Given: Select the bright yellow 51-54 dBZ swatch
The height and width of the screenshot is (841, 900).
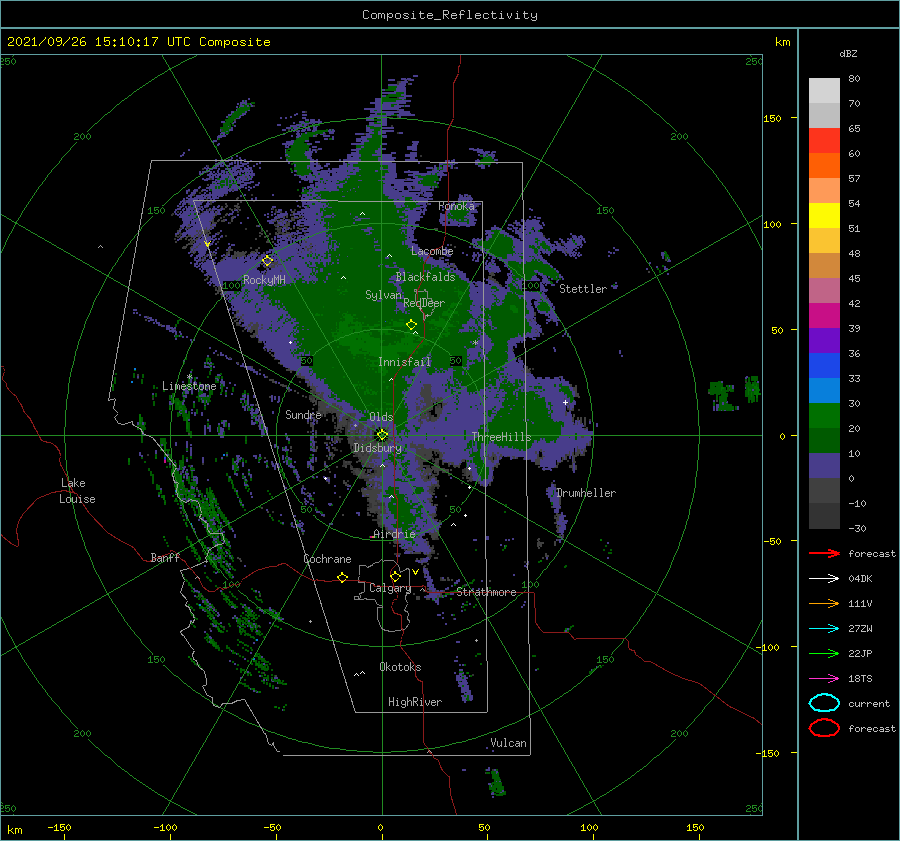Looking at the screenshot, I should 824,216.
